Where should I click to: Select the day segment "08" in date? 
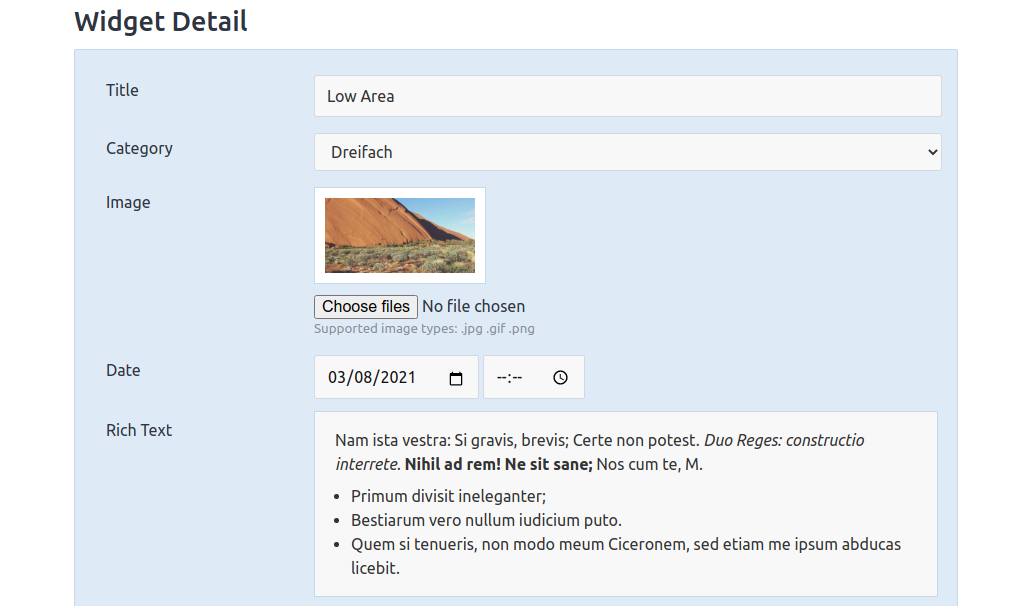pyautogui.click(x=364, y=378)
